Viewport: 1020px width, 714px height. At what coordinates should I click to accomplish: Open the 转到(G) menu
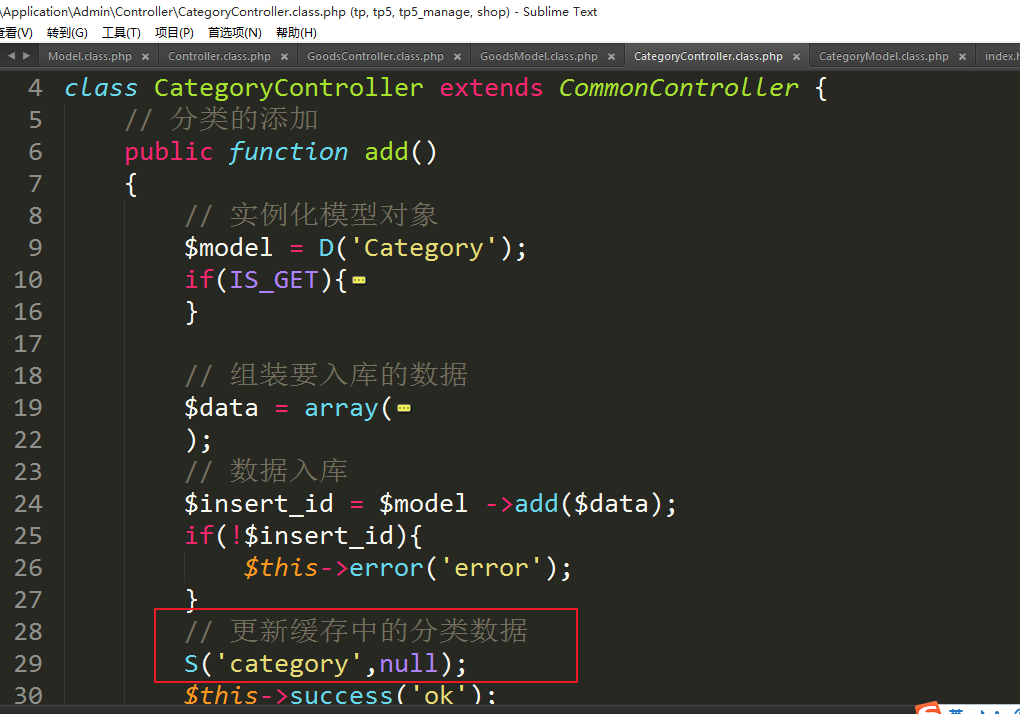tap(67, 33)
